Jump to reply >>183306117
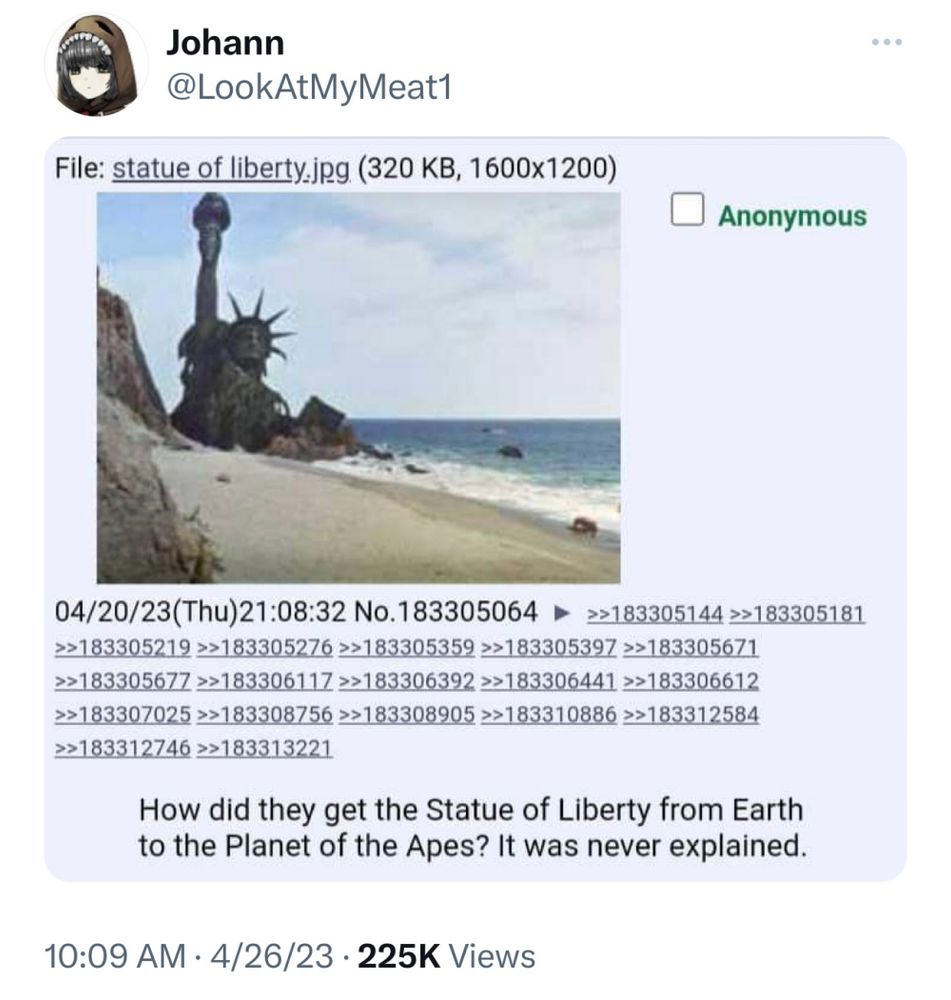The height and width of the screenshot is (1000, 951). 265,681
